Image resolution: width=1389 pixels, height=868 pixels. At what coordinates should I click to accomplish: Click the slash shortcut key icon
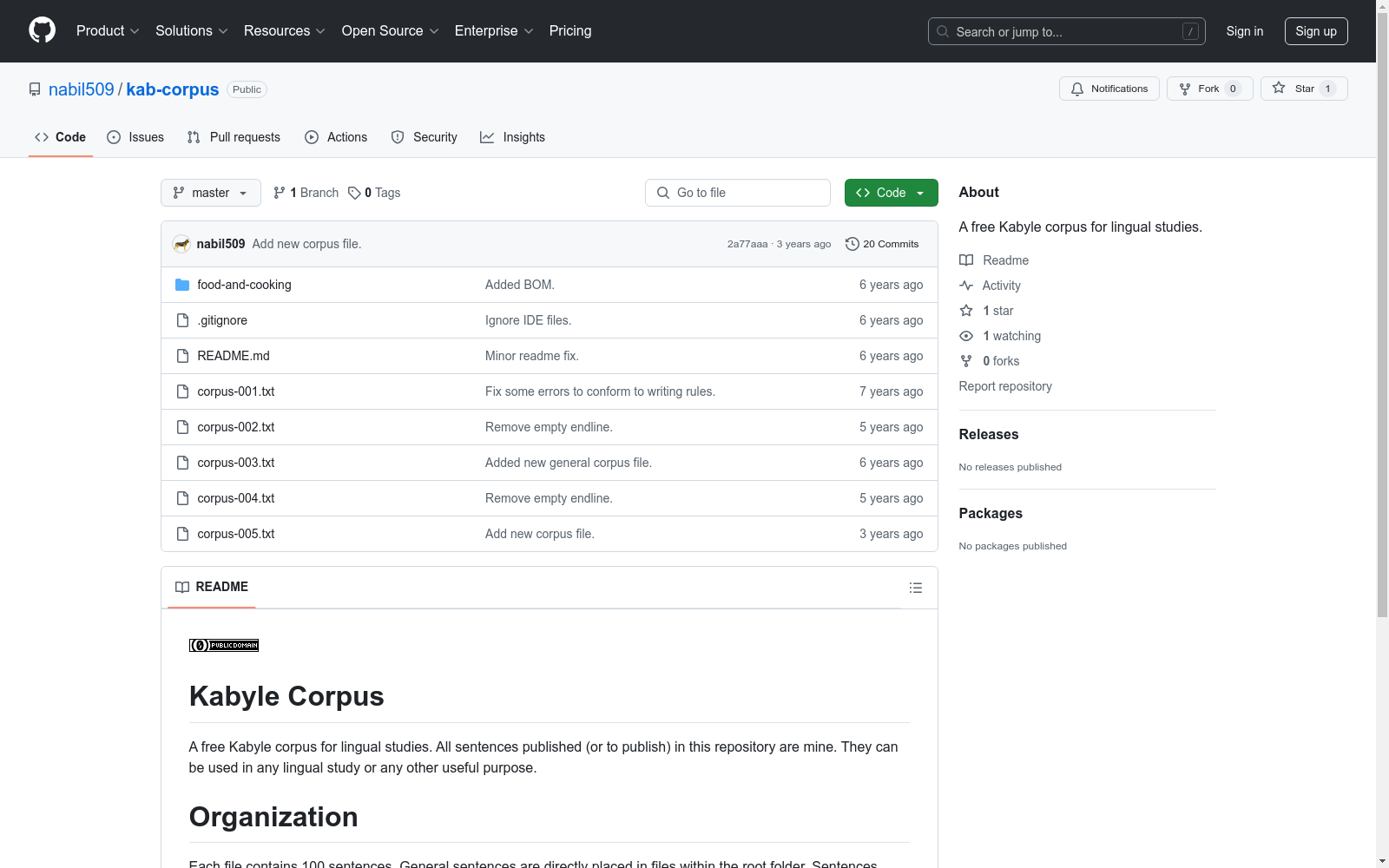(1190, 31)
